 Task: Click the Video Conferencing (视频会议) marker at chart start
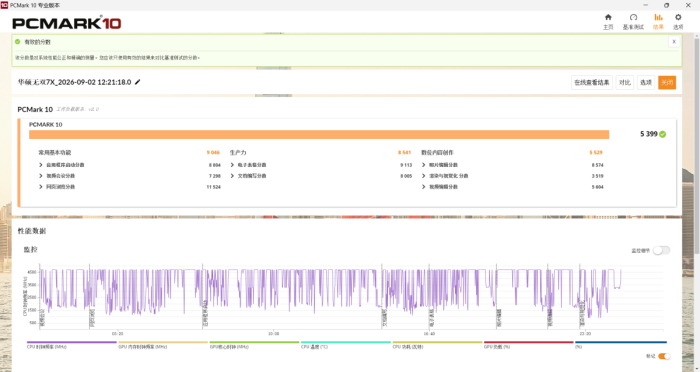[x=42, y=317]
